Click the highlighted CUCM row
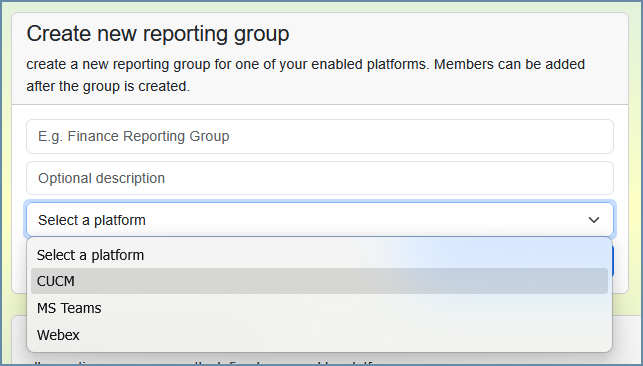Screen dimensions: 643x366 [x=319, y=281]
